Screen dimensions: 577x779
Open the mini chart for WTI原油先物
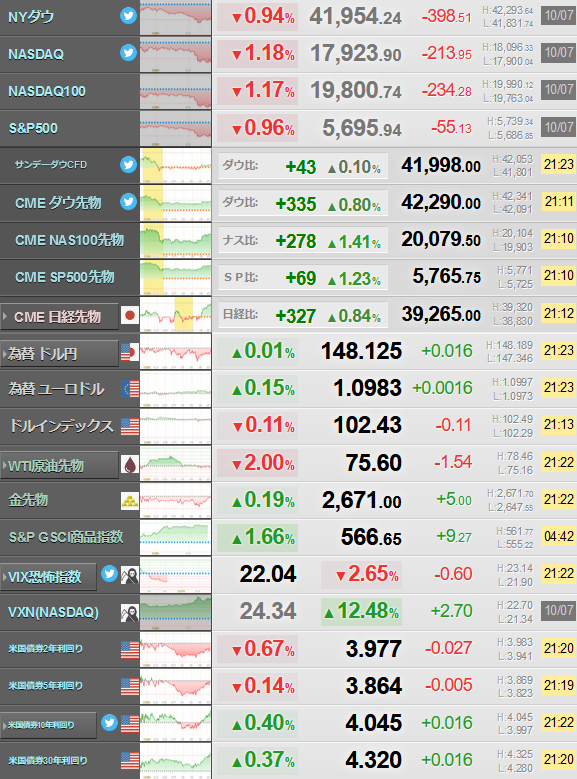click(175, 464)
